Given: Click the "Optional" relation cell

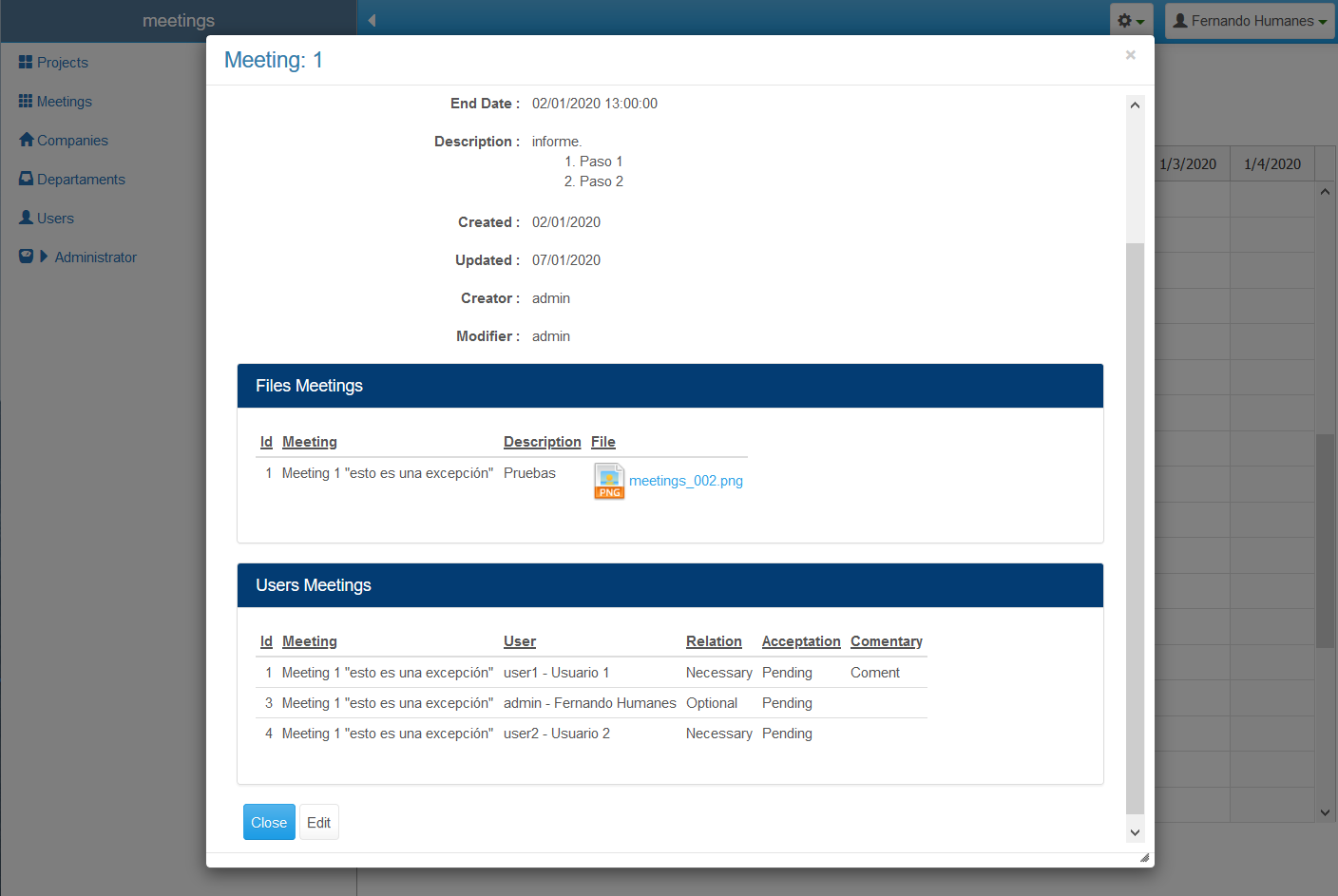Looking at the screenshot, I should [x=712, y=703].
